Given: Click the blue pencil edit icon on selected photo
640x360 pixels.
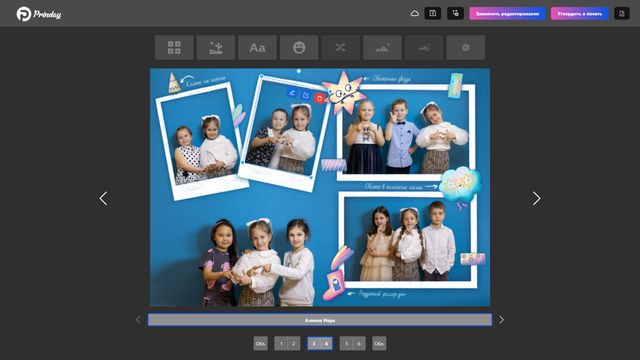Looking at the screenshot, I should (x=292, y=93).
